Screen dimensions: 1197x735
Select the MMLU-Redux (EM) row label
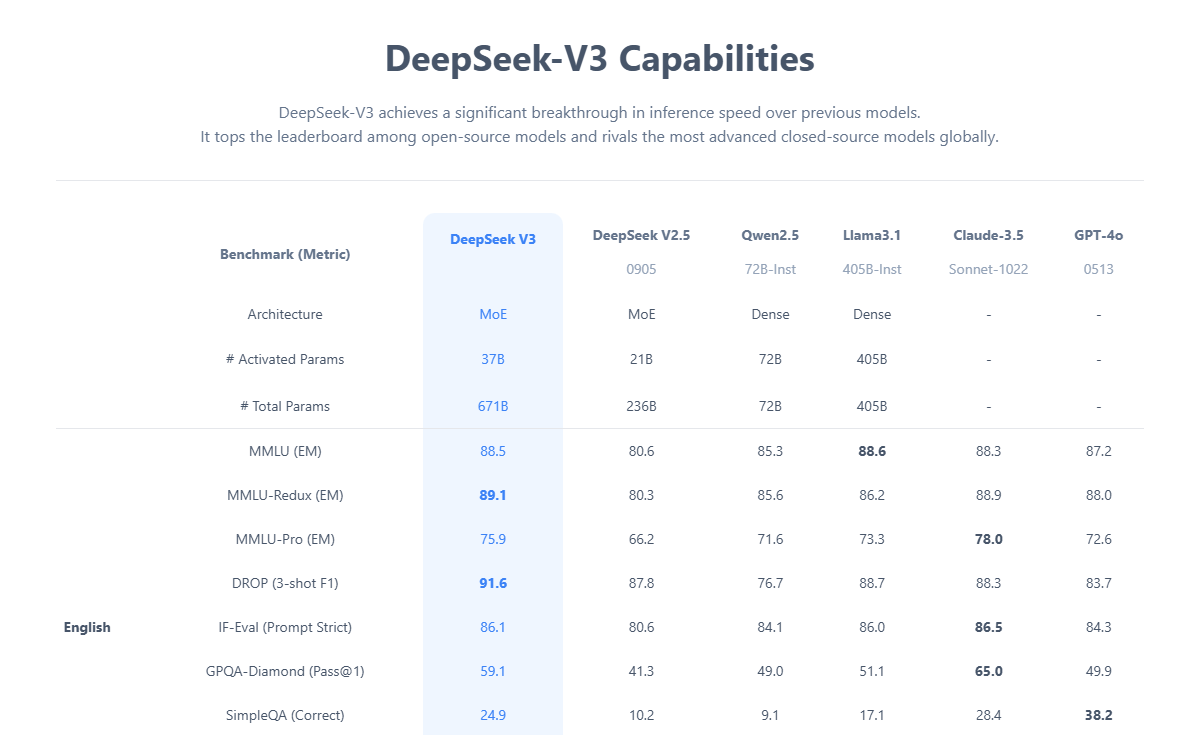click(x=285, y=495)
